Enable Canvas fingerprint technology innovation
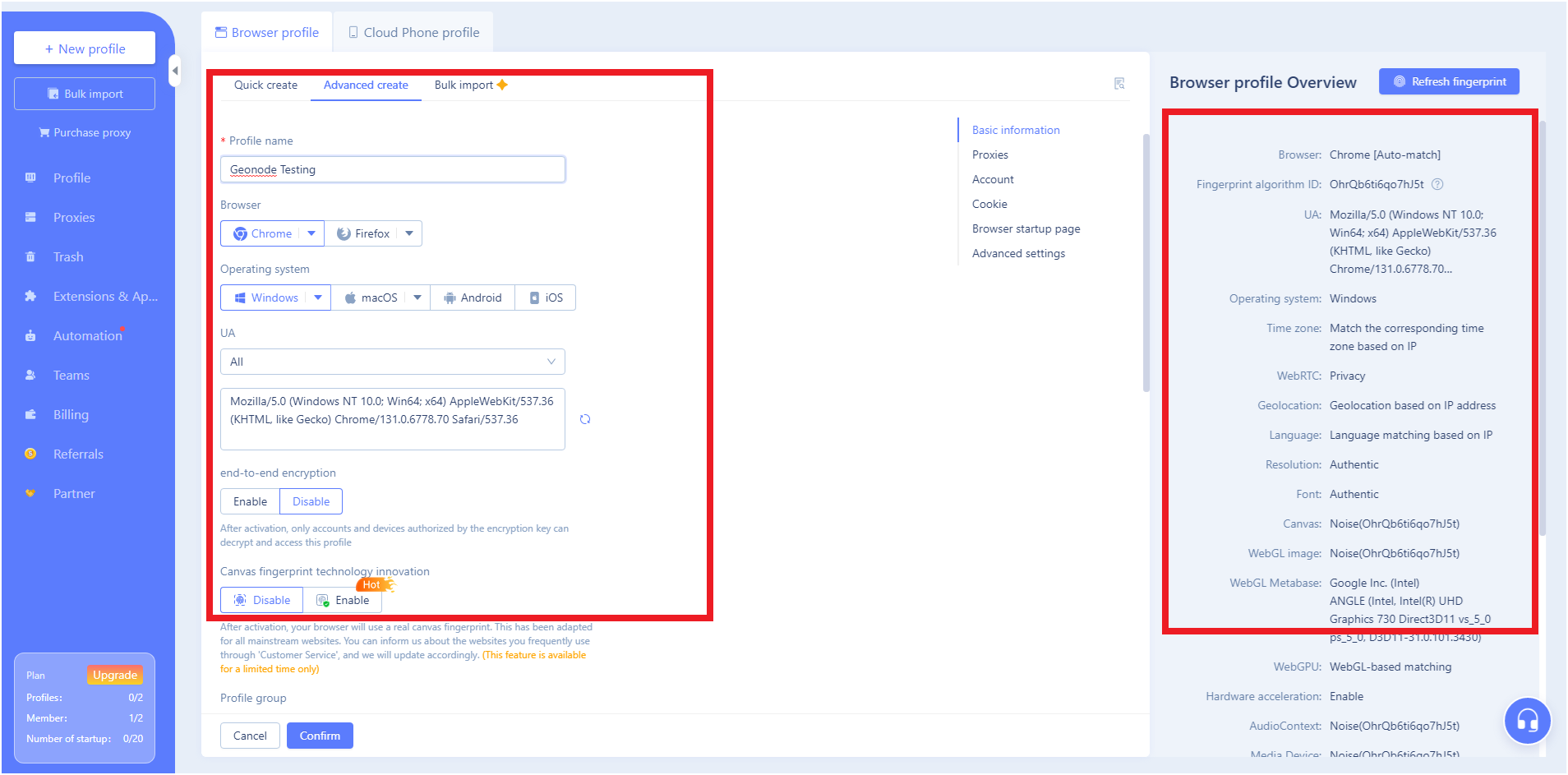 [x=350, y=600]
